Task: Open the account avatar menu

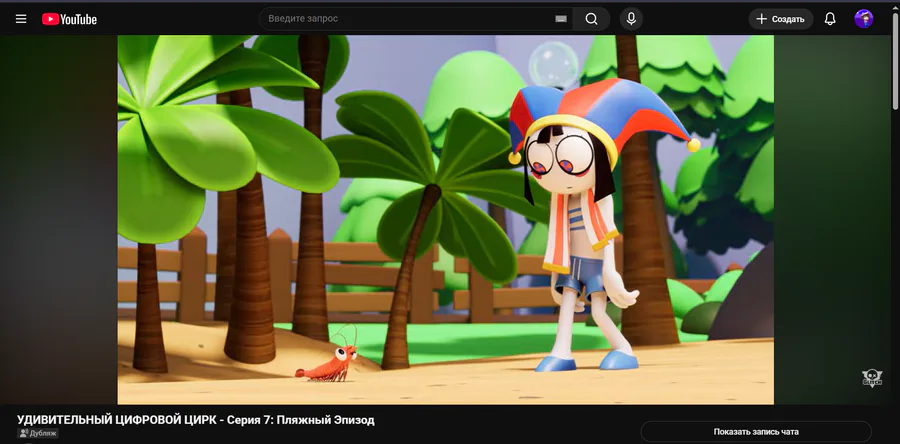Action: [863, 19]
